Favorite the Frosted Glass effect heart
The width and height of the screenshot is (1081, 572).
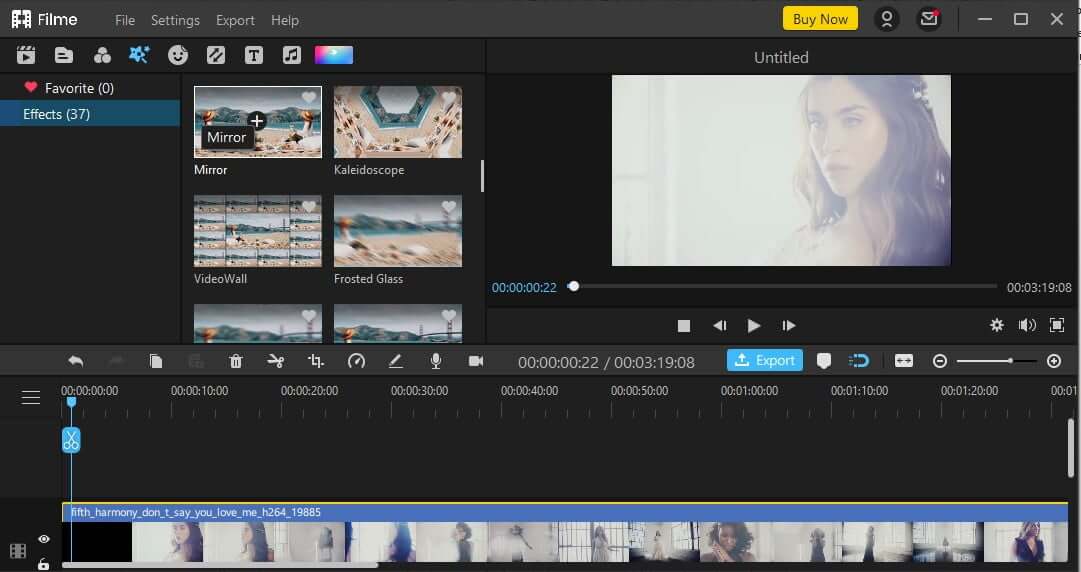tap(449, 207)
